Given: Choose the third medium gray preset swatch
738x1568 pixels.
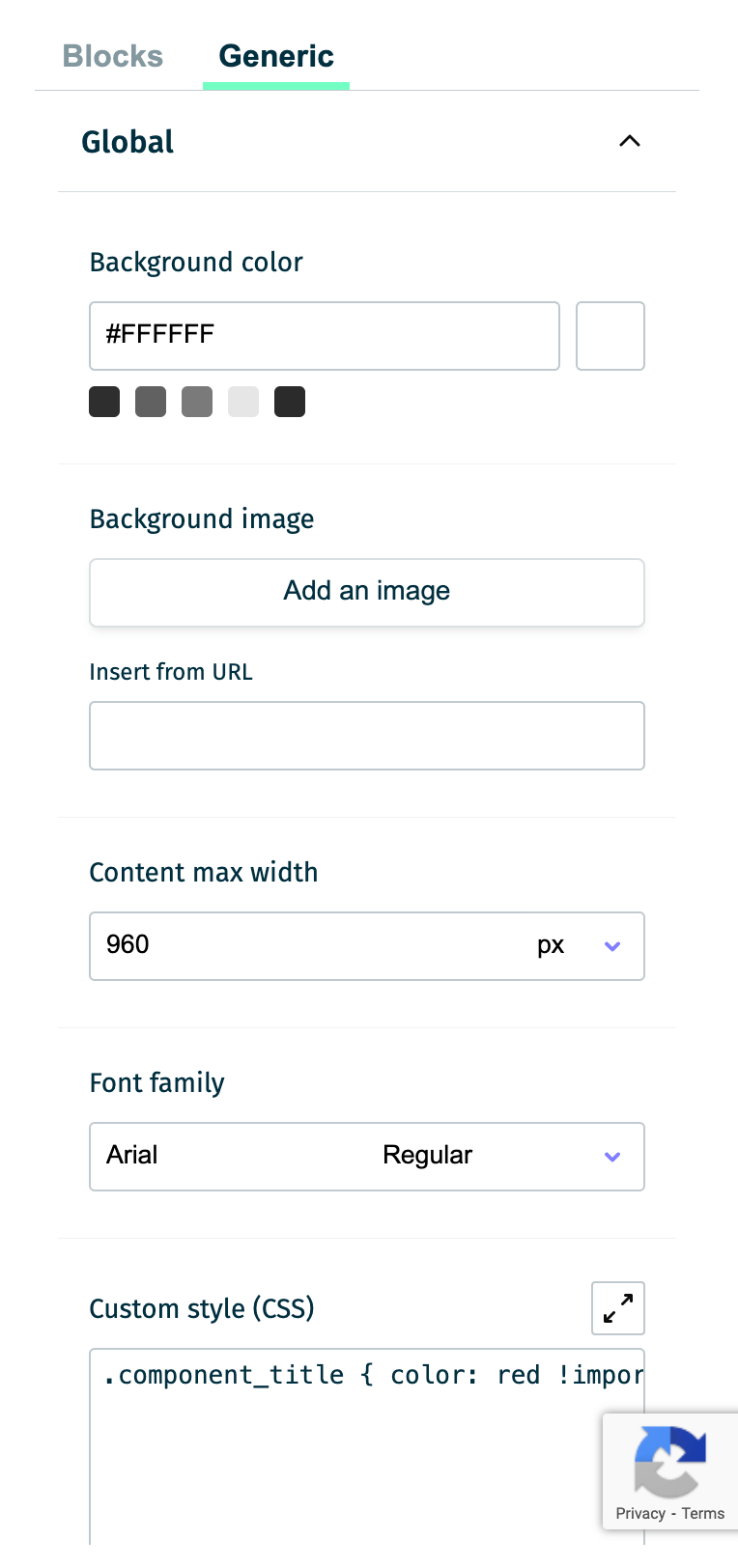Looking at the screenshot, I should [197, 402].
